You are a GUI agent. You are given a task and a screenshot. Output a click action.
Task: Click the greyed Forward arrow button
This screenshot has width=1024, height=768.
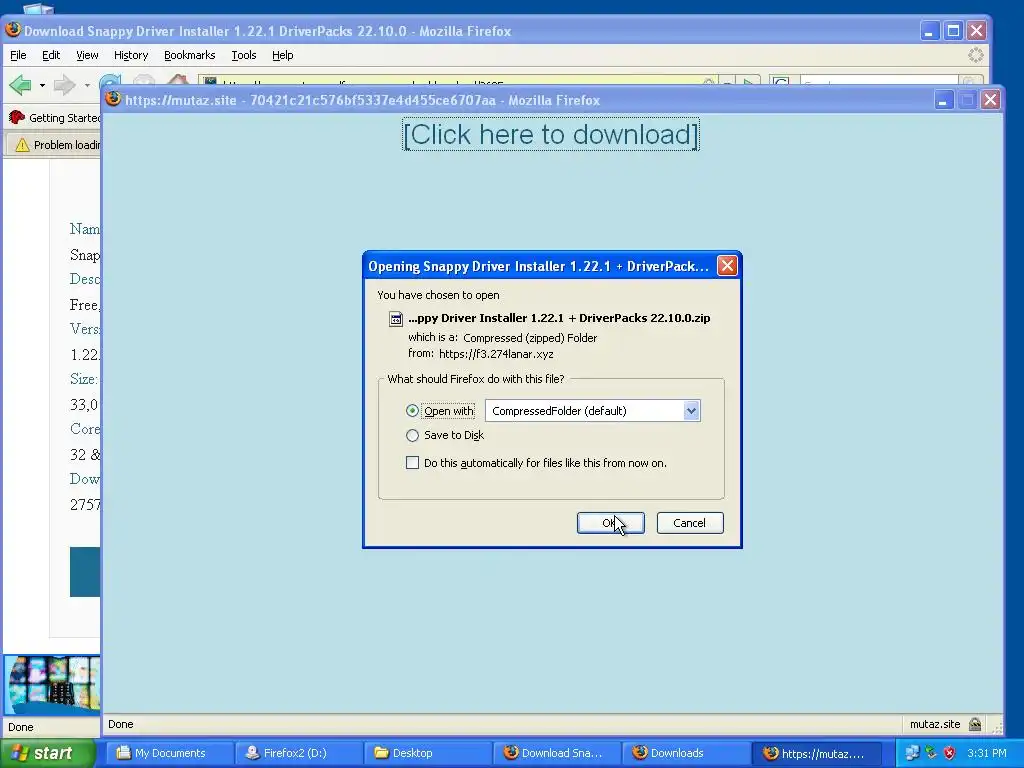pos(64,85)
